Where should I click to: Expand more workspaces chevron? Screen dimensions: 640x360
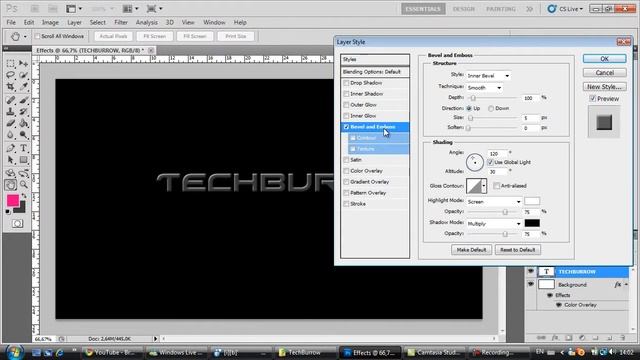click(x=529, y=9)
